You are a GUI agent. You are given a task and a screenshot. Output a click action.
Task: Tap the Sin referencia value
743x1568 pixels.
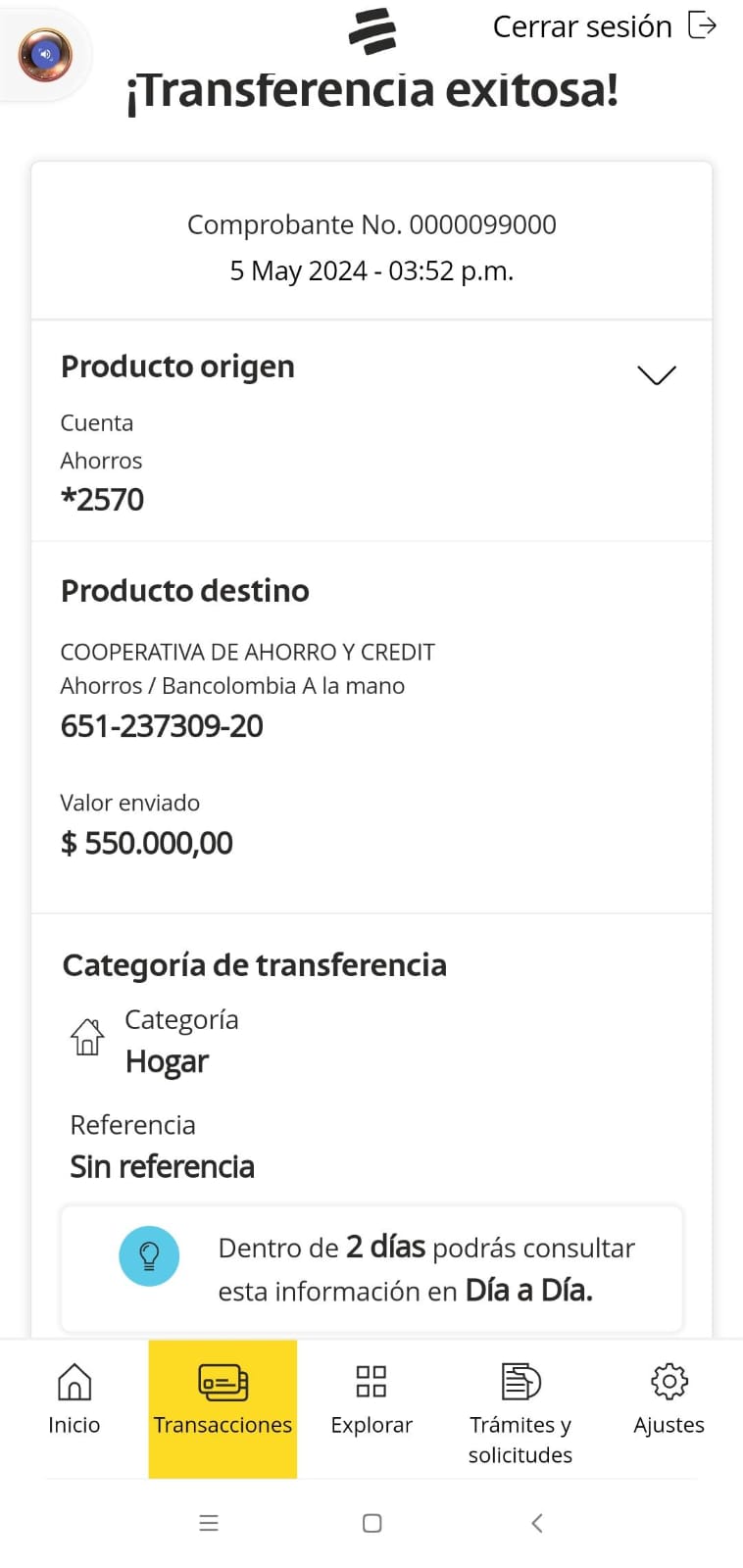163,1166
